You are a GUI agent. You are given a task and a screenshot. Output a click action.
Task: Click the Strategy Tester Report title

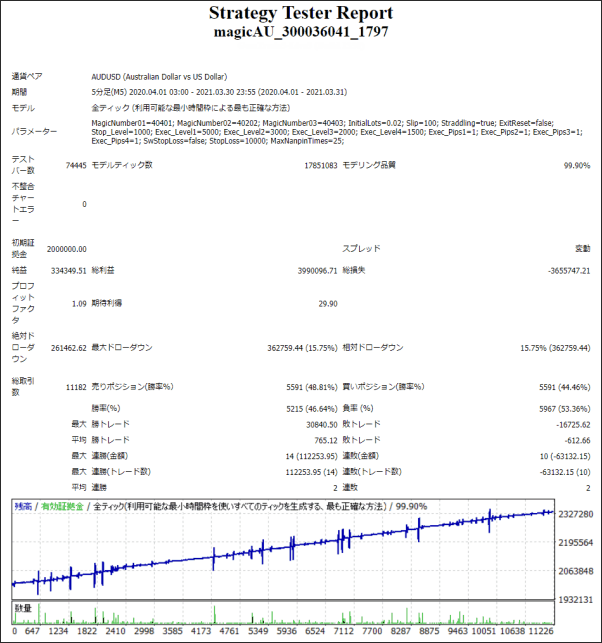click(x=300, y=14)
